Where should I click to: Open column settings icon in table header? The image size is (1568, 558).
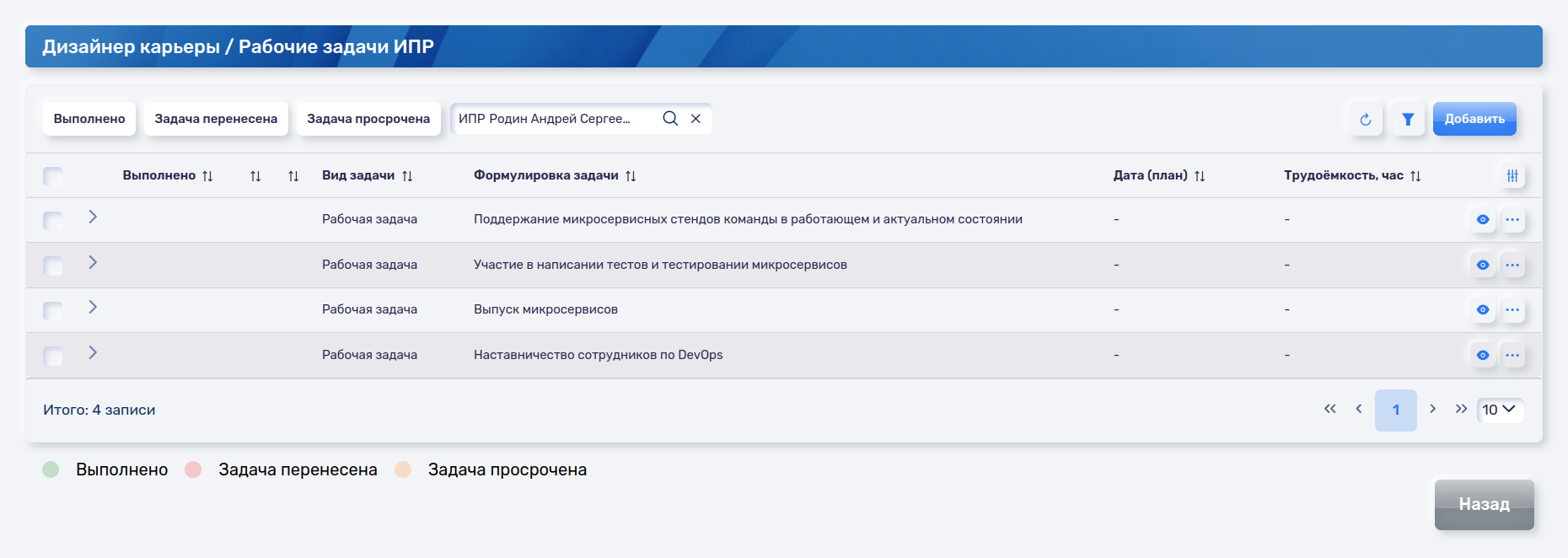point(1512,176)
